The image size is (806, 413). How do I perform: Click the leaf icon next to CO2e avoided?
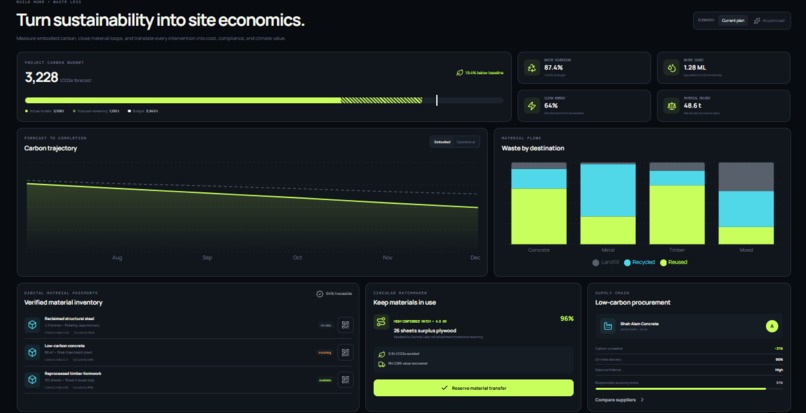(381, 354)
